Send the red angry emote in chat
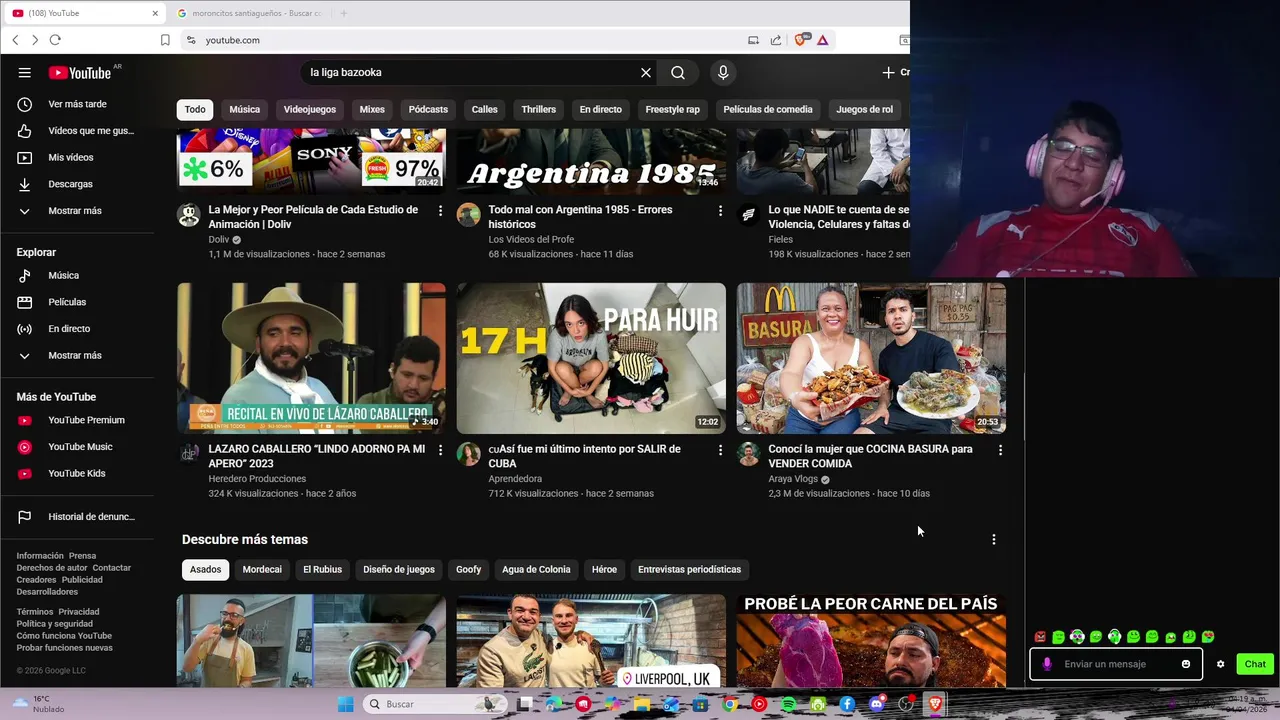The width and height of the screenshot is (1280, 720). (x=1040, y=637)
